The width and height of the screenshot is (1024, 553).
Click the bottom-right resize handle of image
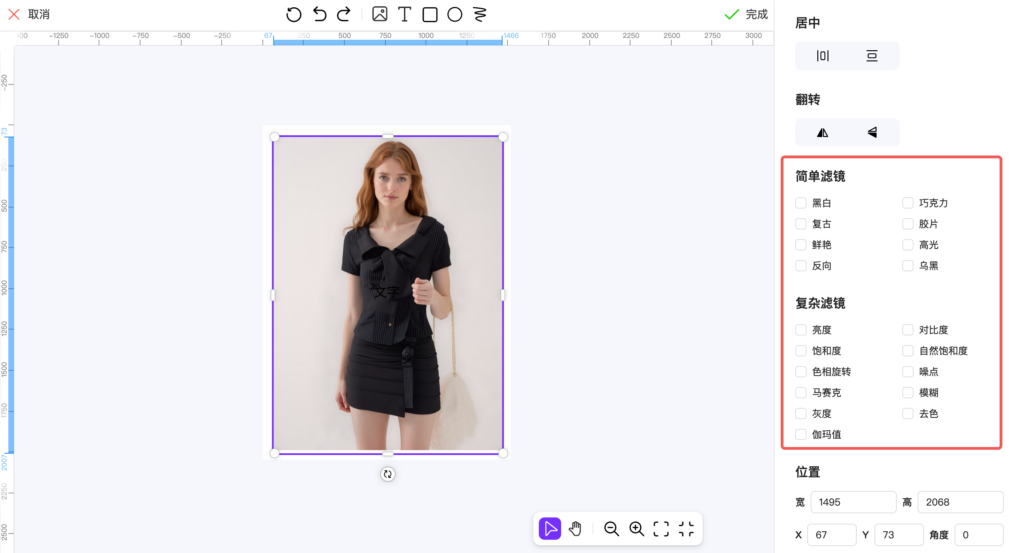pyautogui.click(x=503, y=453)
